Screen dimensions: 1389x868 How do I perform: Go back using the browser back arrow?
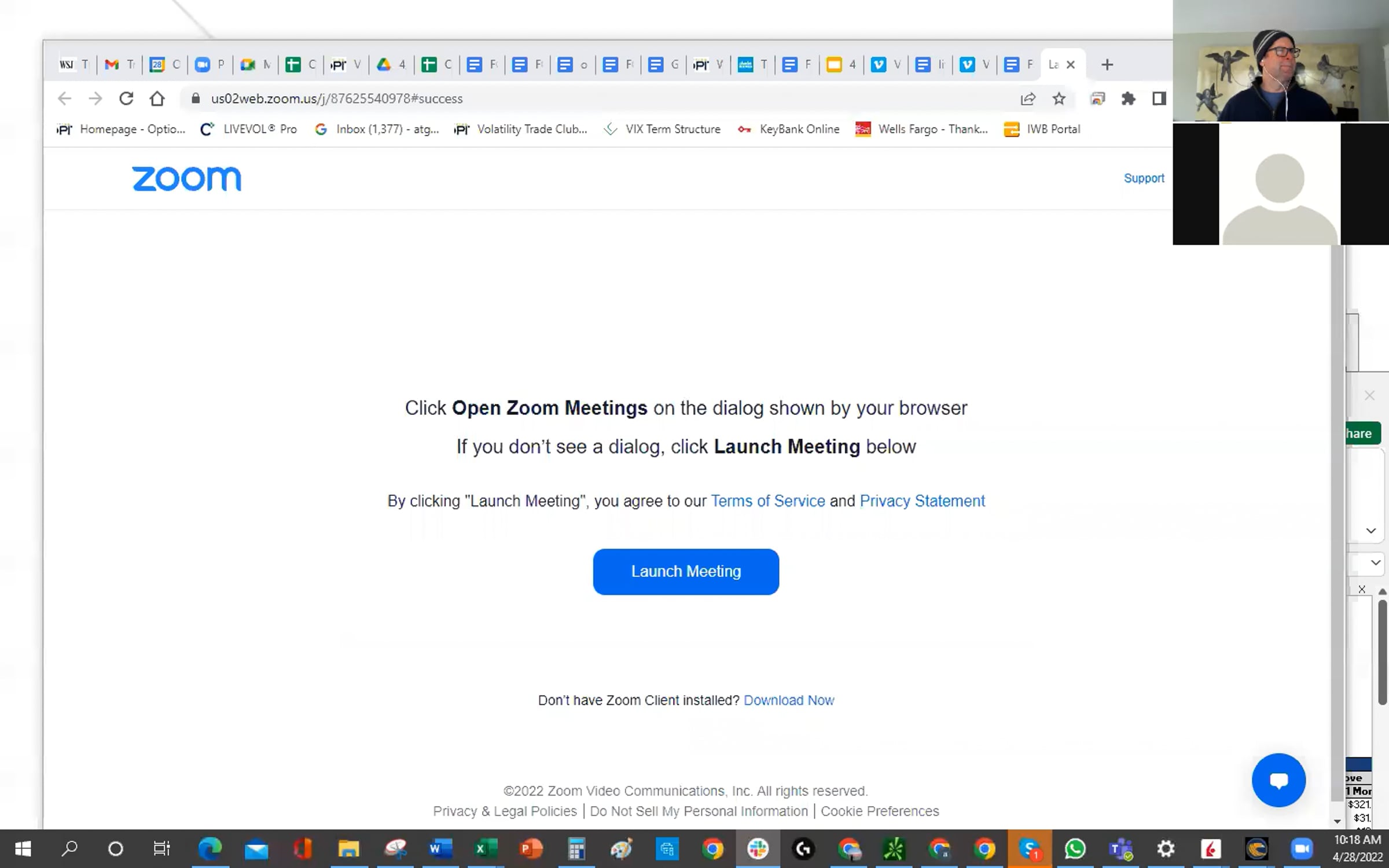[x=64, y=99]
